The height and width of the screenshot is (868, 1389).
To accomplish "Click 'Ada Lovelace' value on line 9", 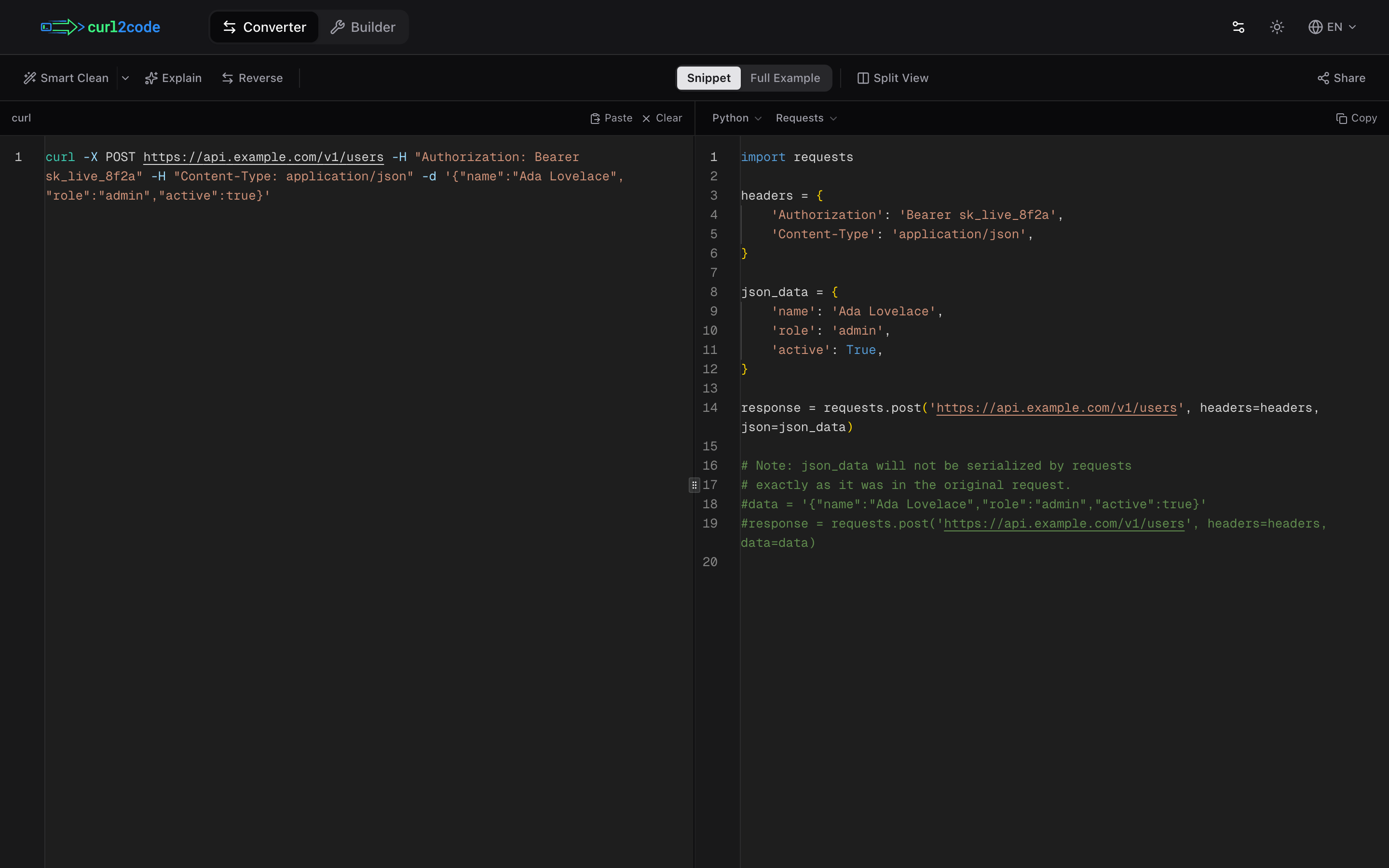I will click(x=884, y=312).
